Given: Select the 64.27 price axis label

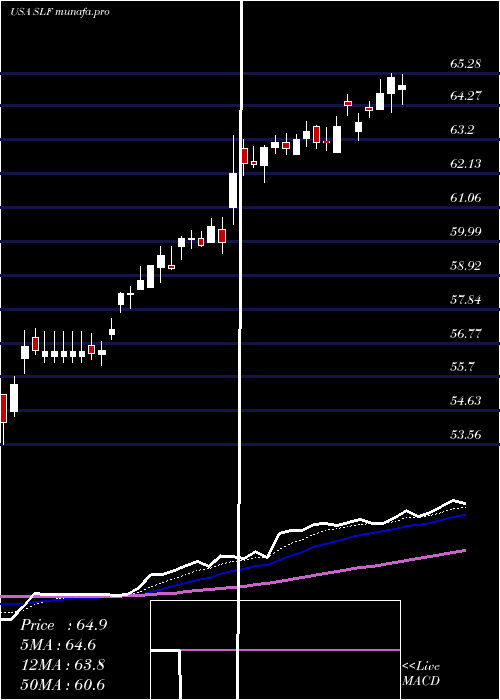Looking at the screenshot, I should (465, 96).
